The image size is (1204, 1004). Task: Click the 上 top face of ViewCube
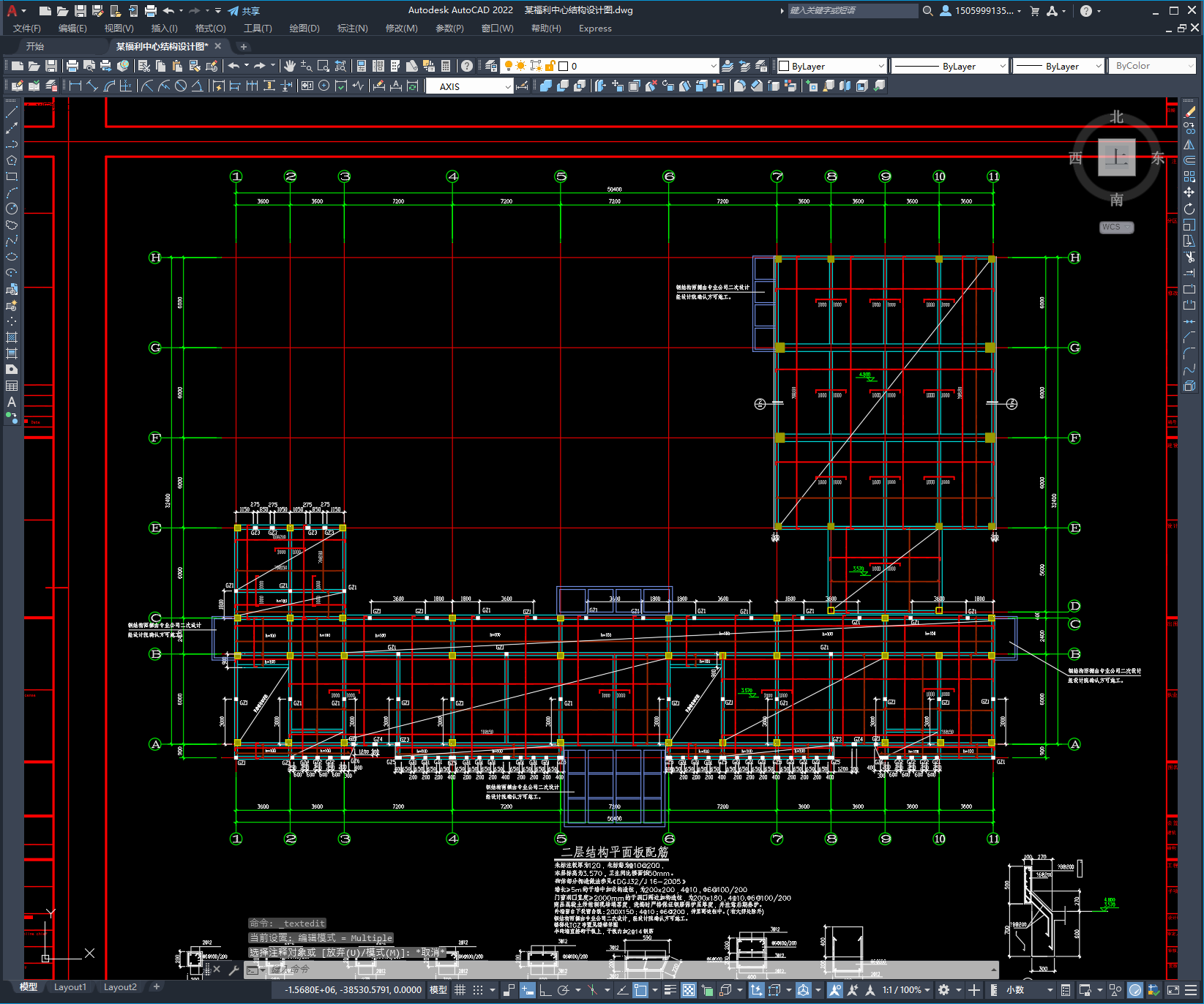[1116, 157]
